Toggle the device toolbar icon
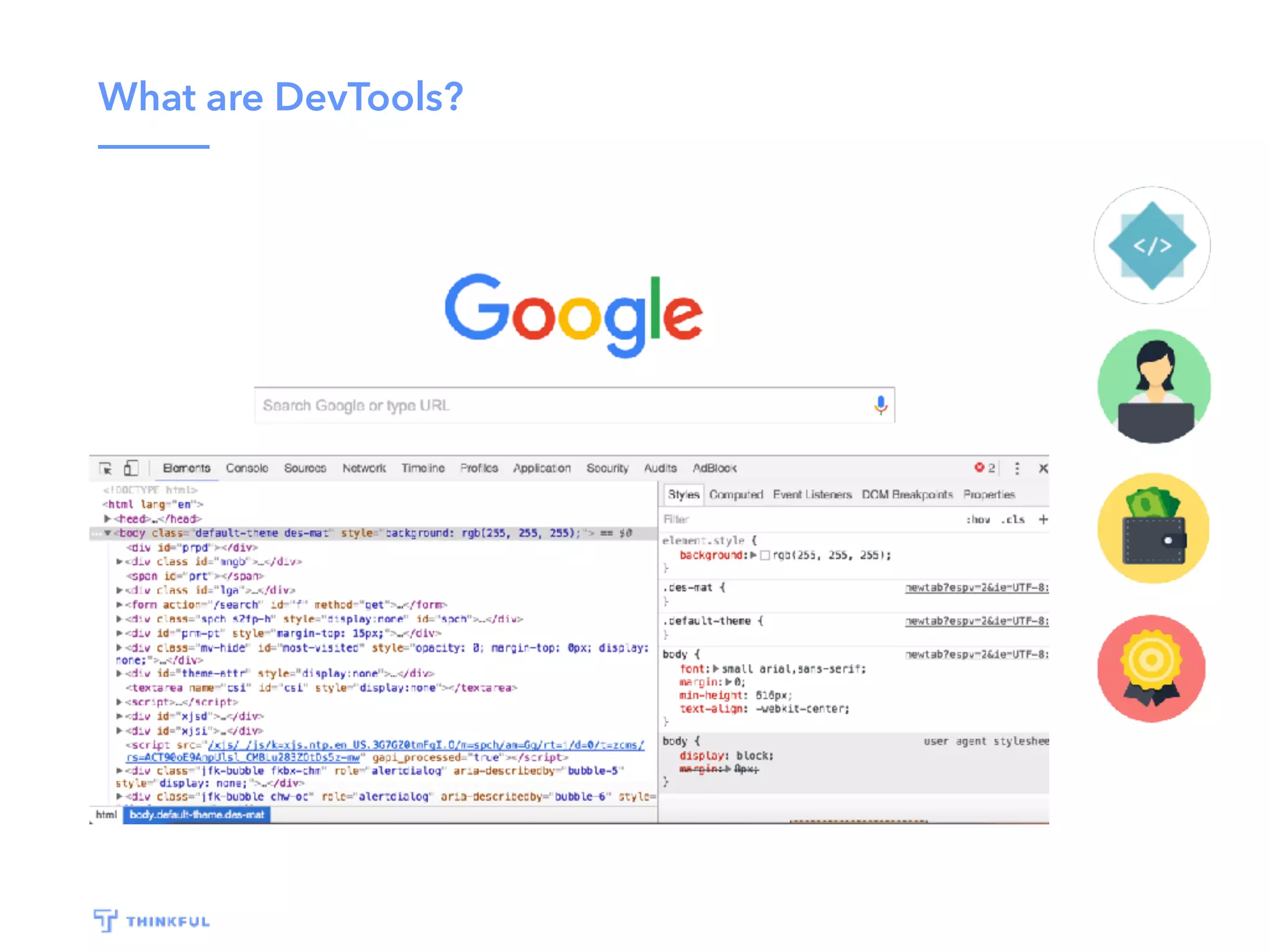This screenshot has height=952, width=1270. 130,469
